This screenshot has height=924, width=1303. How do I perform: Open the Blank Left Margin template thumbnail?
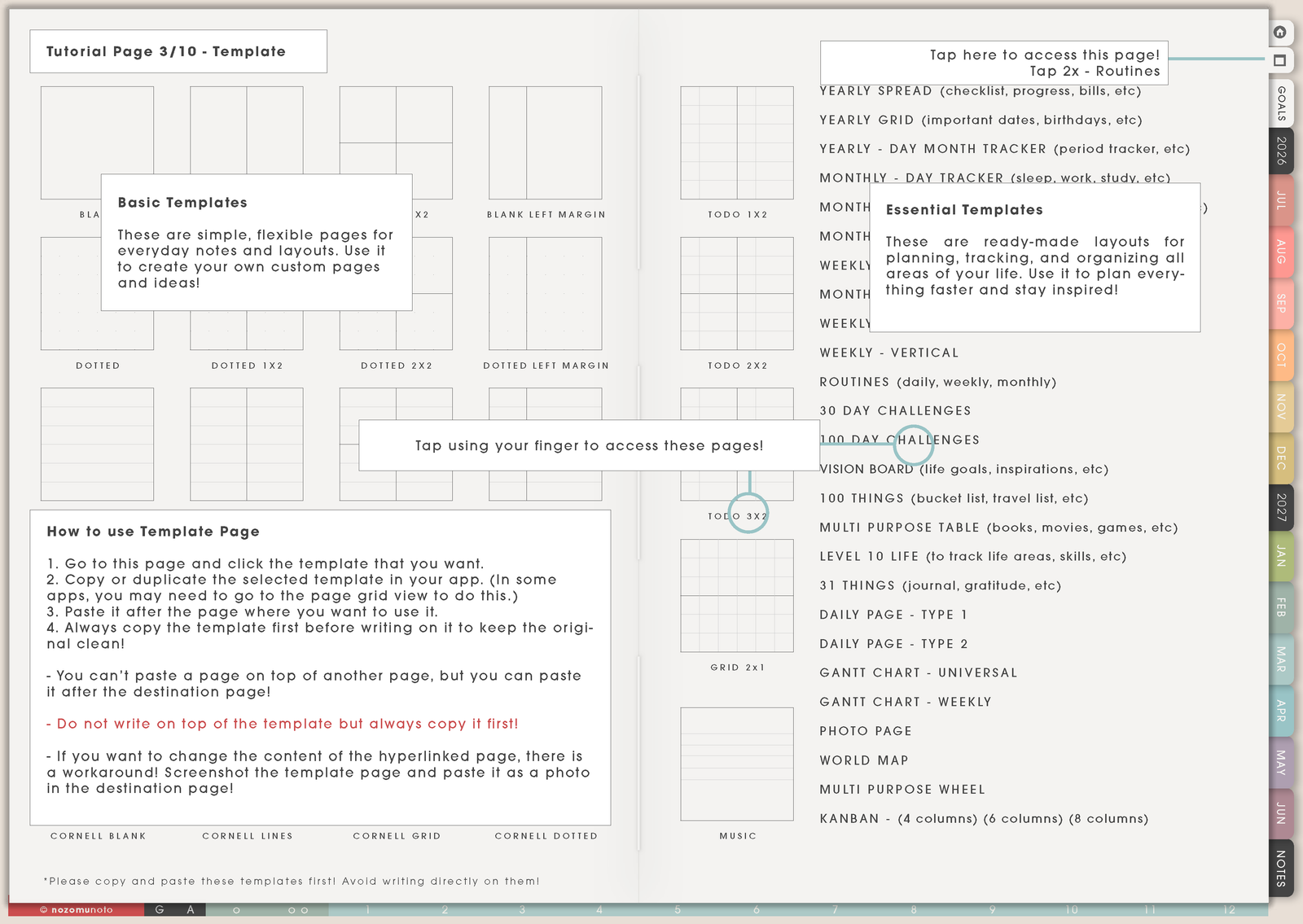tap(546, 142)
